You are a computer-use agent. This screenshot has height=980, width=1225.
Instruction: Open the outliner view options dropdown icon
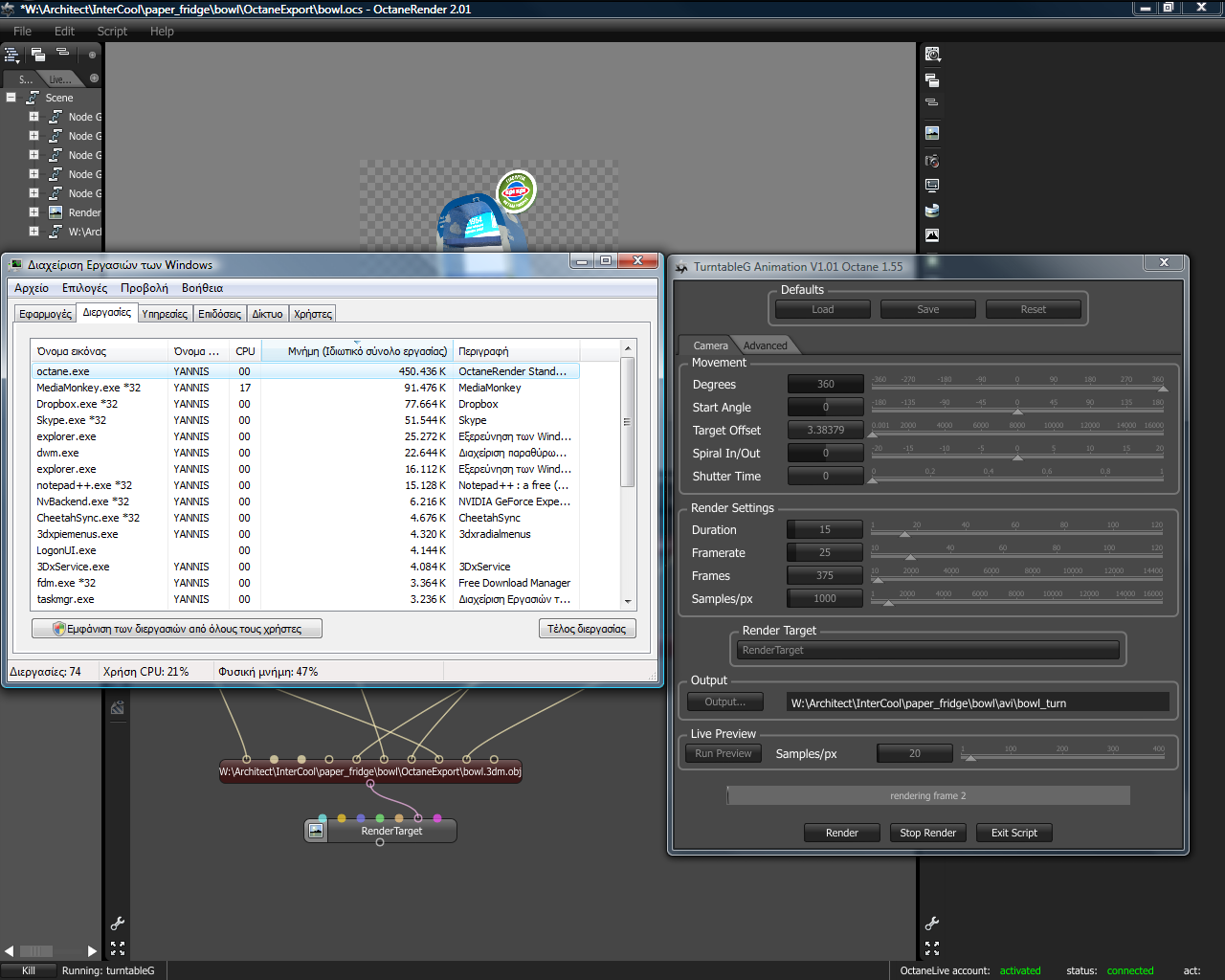click(12, 55)
